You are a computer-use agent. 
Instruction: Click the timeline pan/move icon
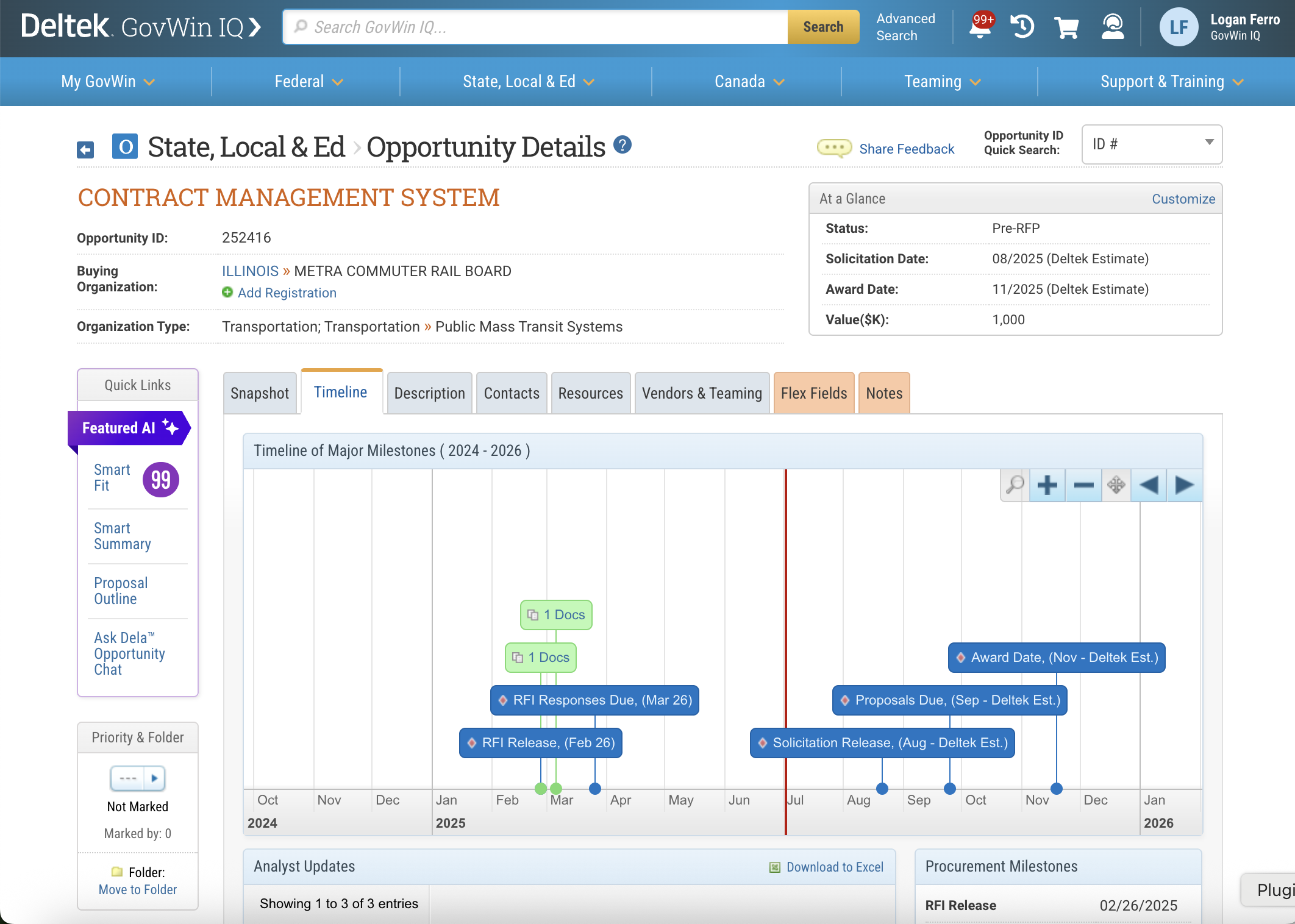click(x=1116, y=485)
